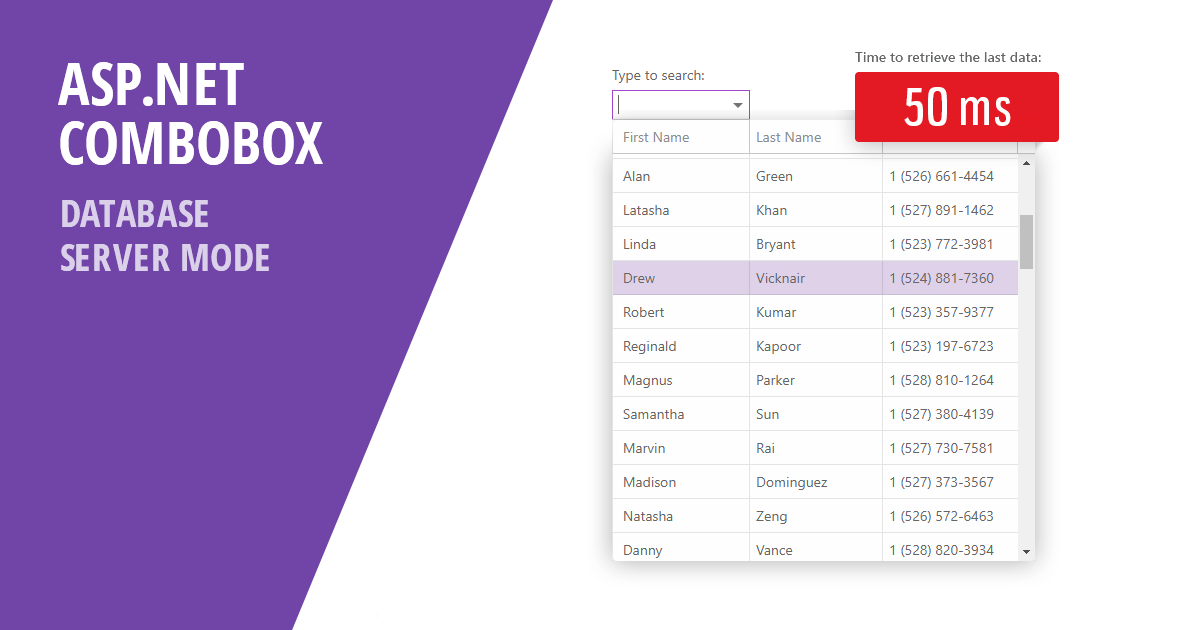The width and height of the screenshot is (1200, 630).
Task: Open the combobox dropdown arrow
Action: 740,104
